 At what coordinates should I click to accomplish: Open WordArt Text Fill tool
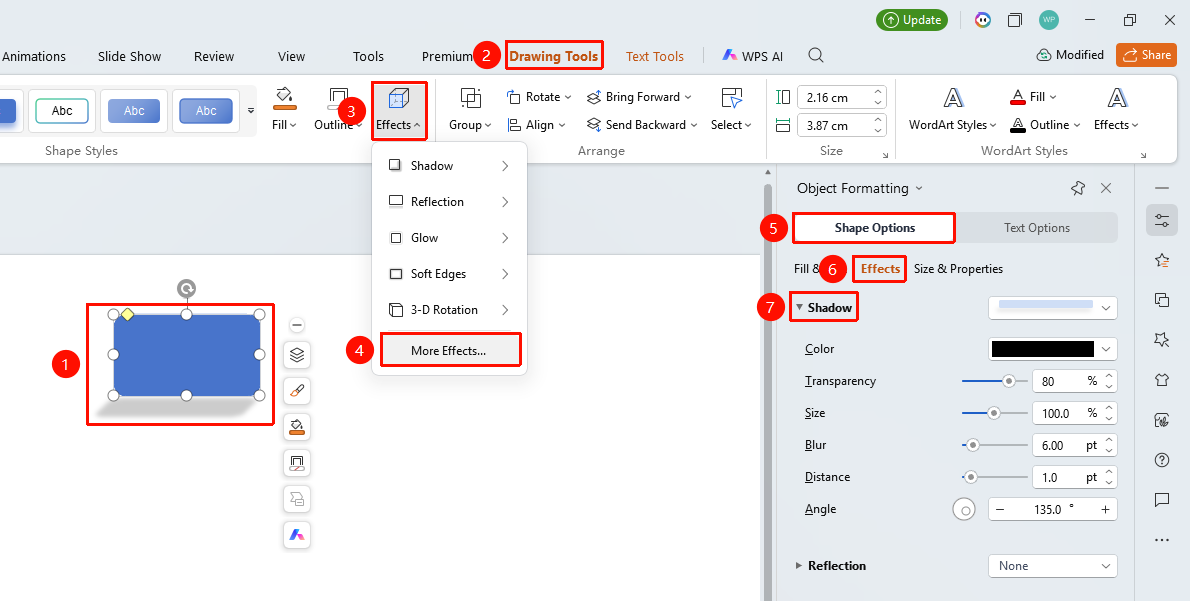pos(1033,97)
